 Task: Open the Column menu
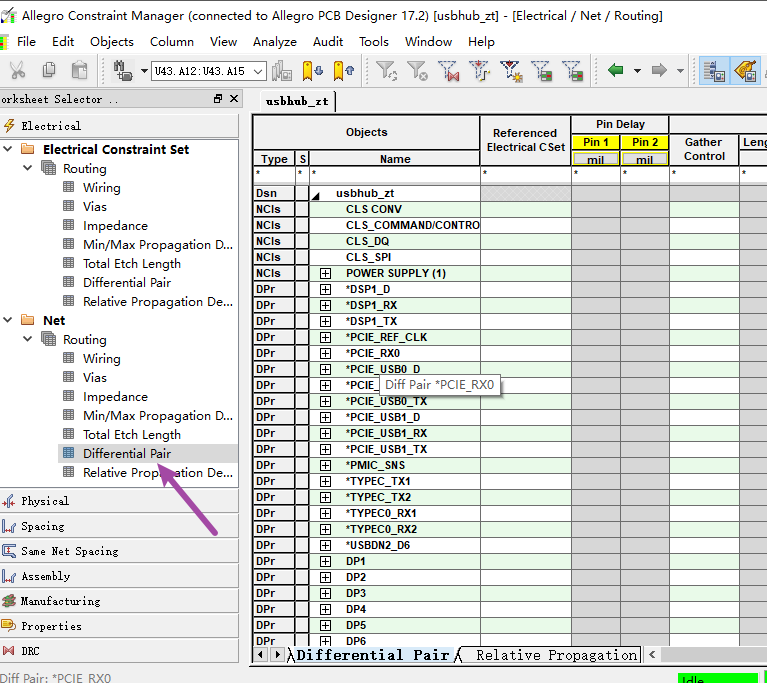click(172, 42)
